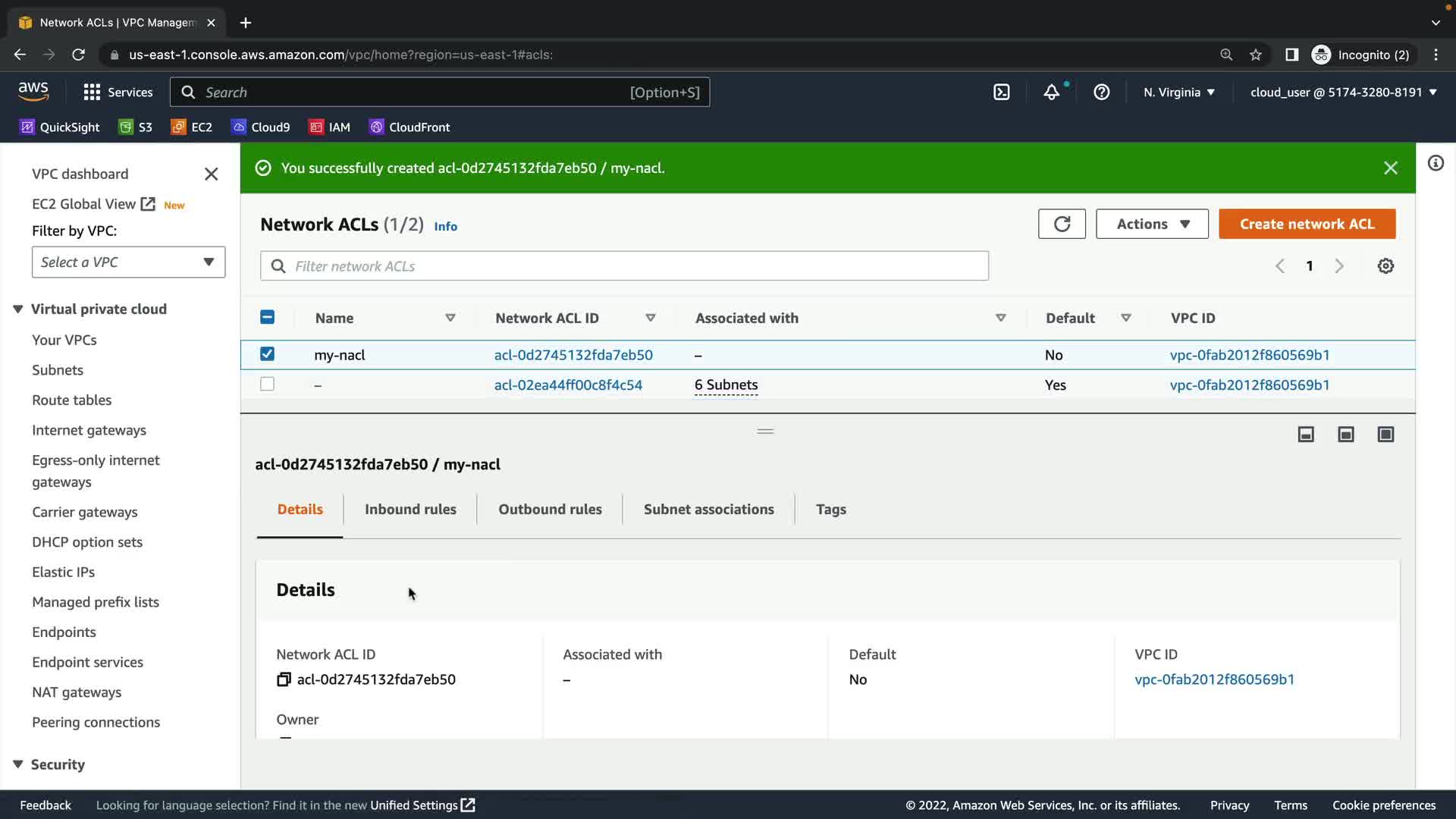Open the Subnet associations tab
Image resolution: width=1456 pixels, height=819 pixels.
tap(708, 510)
